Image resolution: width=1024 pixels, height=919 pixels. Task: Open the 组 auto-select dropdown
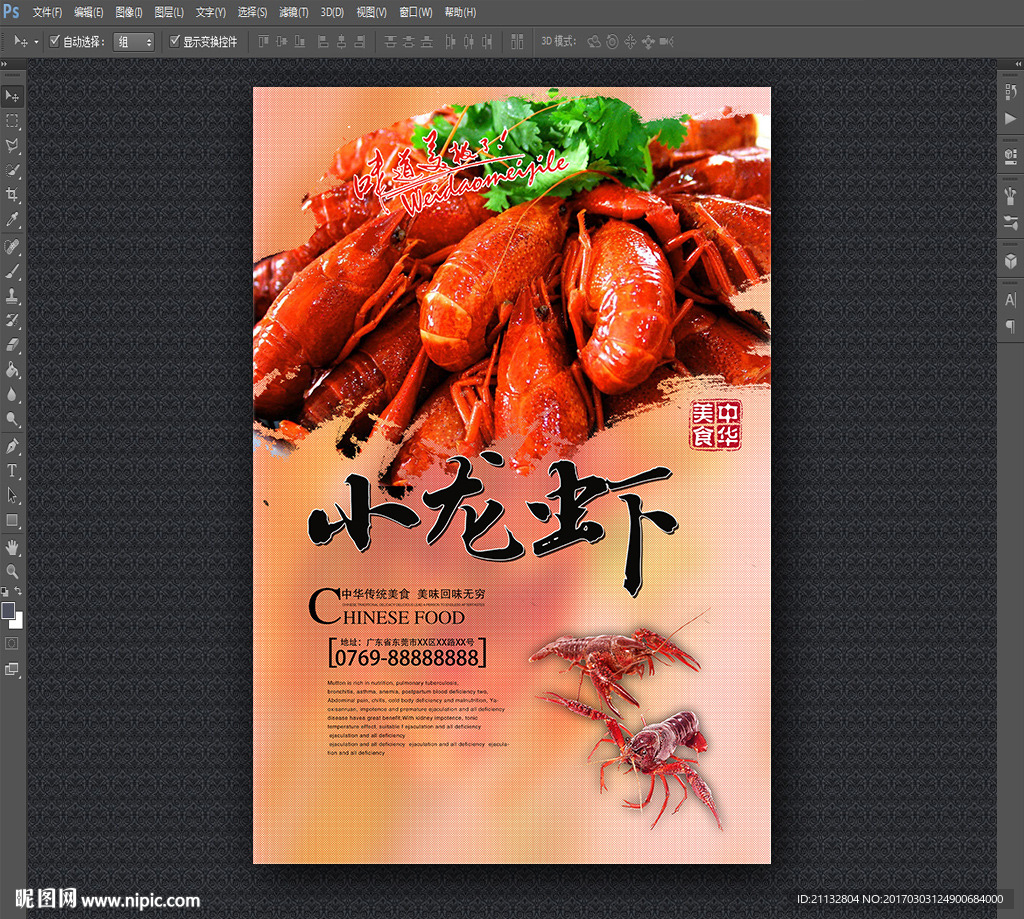point(134,42)
